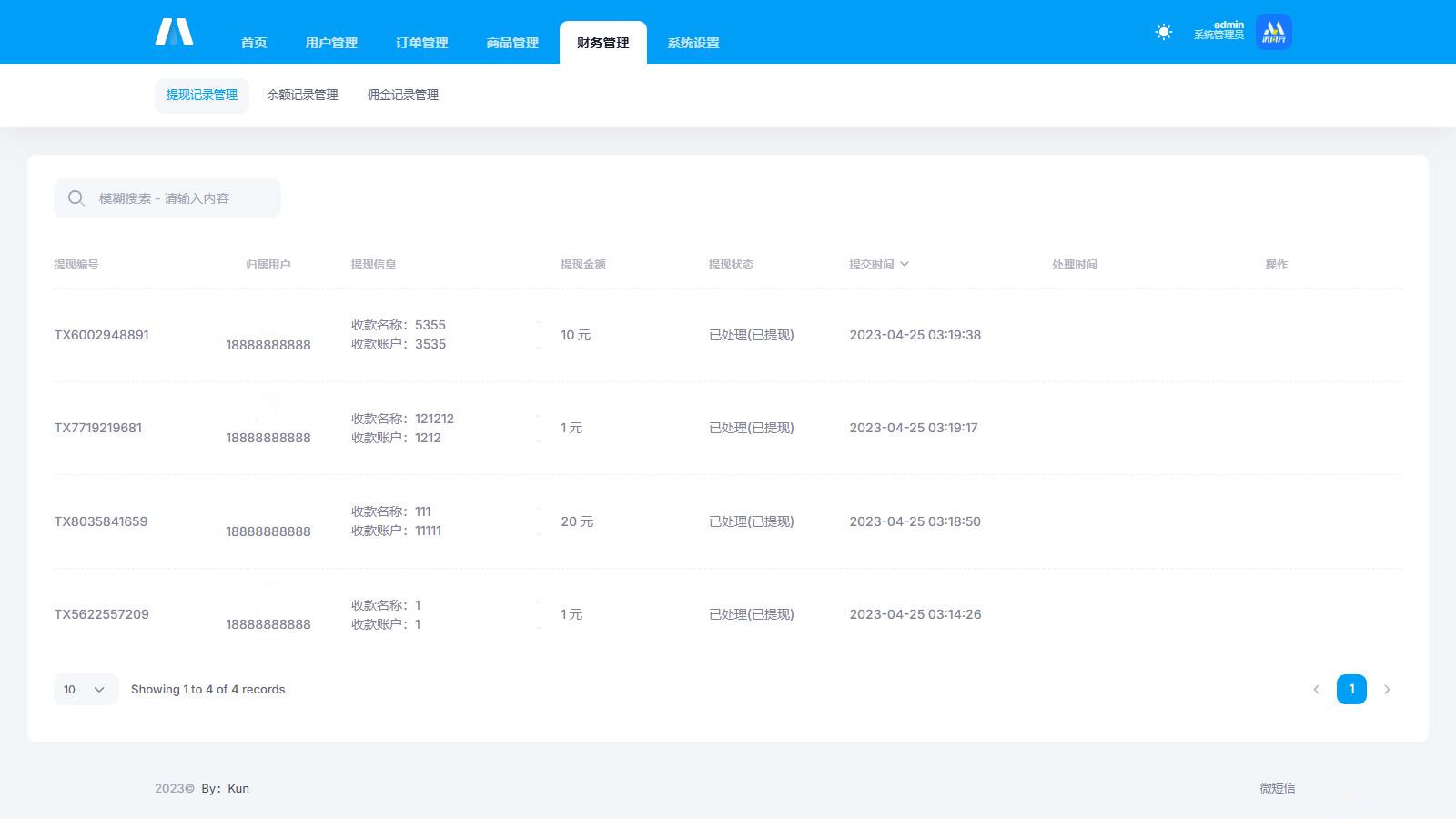Select 提现记录管理 sub-menu

click(201, 95)
